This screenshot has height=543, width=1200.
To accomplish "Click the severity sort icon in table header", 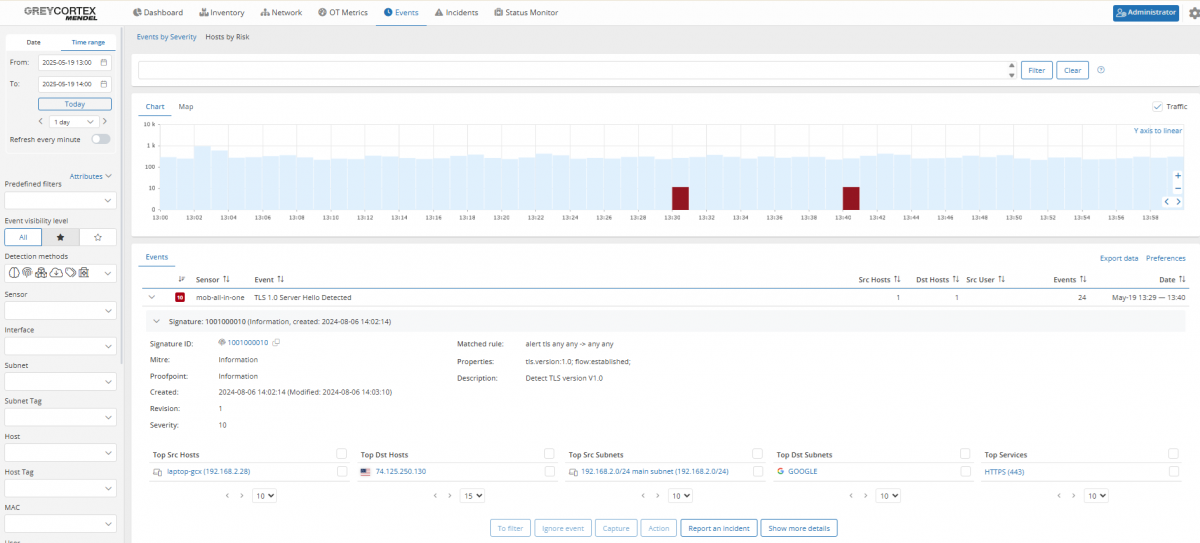I will pyautogui.click(x=181, y=280).
